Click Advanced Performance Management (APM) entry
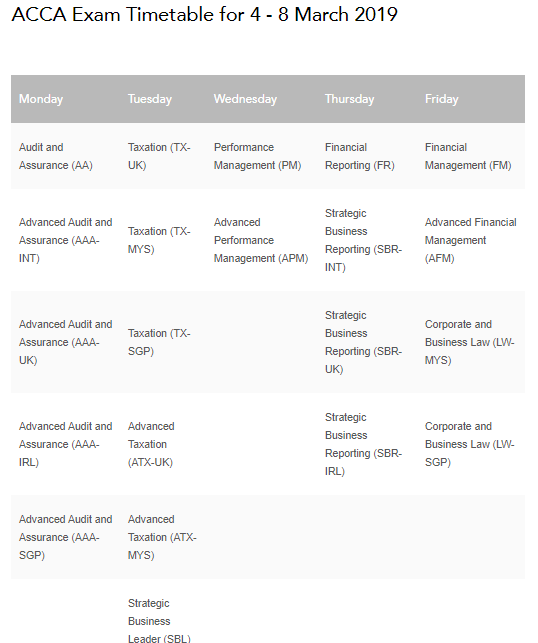Viewport: 538px width, 643px height. 261,240
